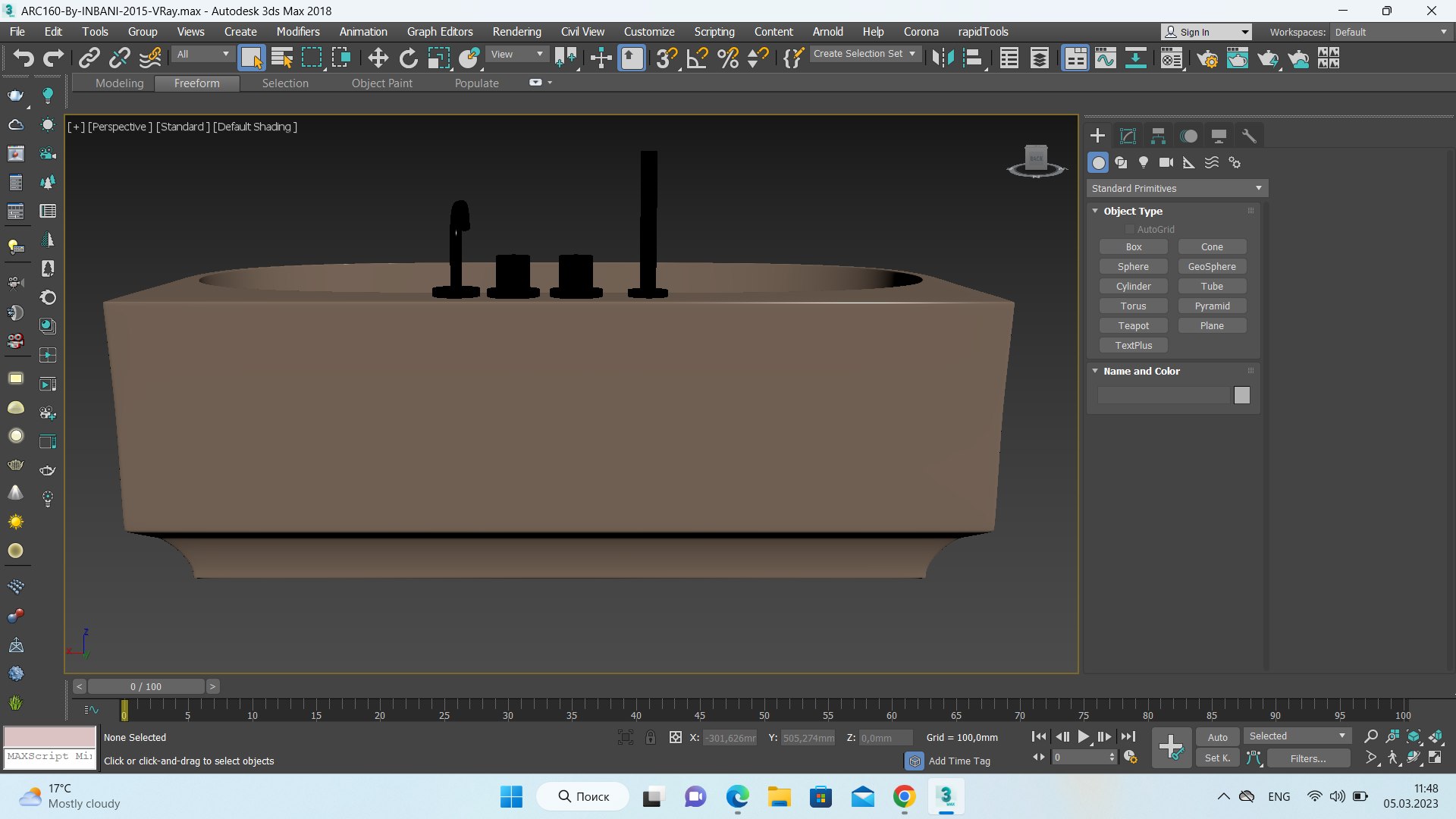Toggle Window/Crossing selection mode
Viewport: 1456px width, 819px height.
pyautogui.click(x=340, y=58)
